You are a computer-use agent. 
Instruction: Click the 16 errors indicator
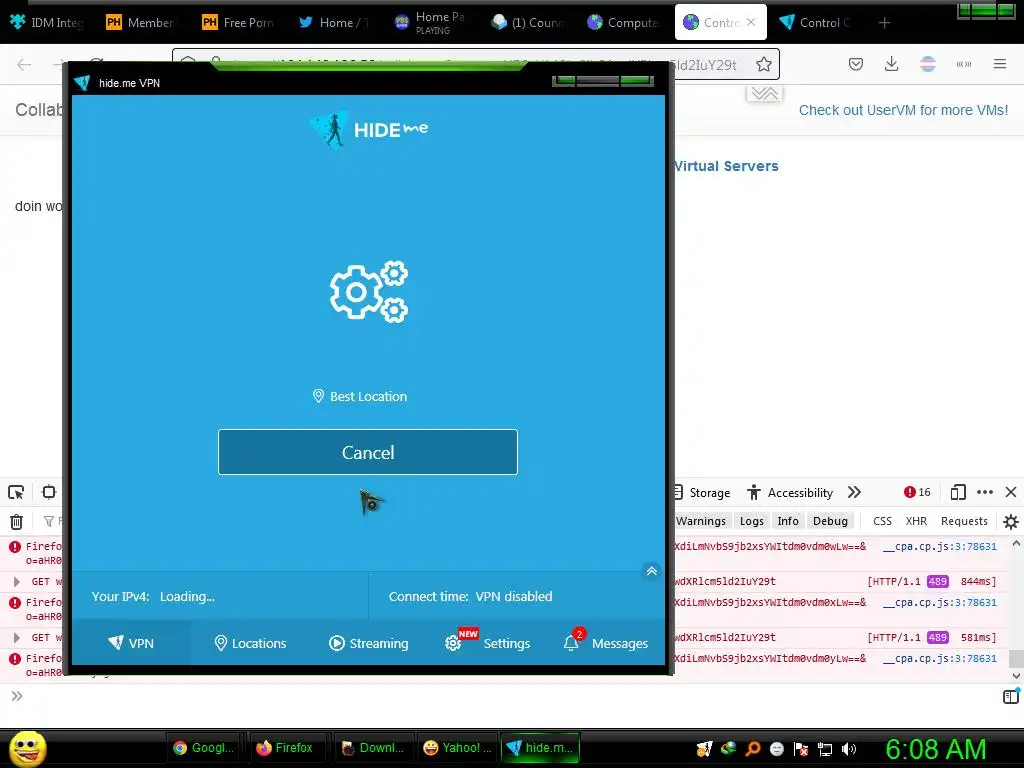[x=918, y=492]
